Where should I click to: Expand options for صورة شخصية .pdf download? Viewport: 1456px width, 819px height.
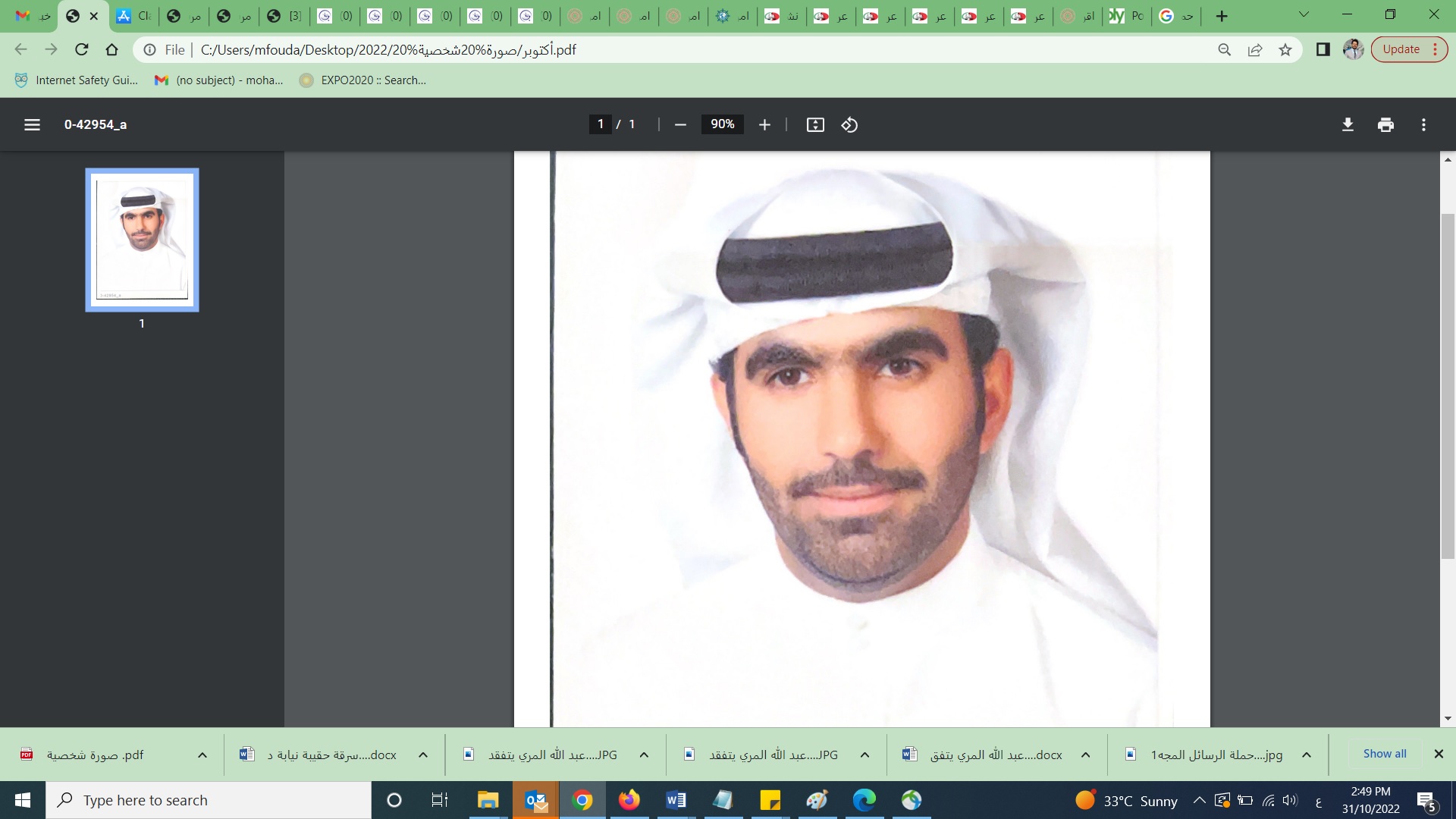tap(202, 755)
